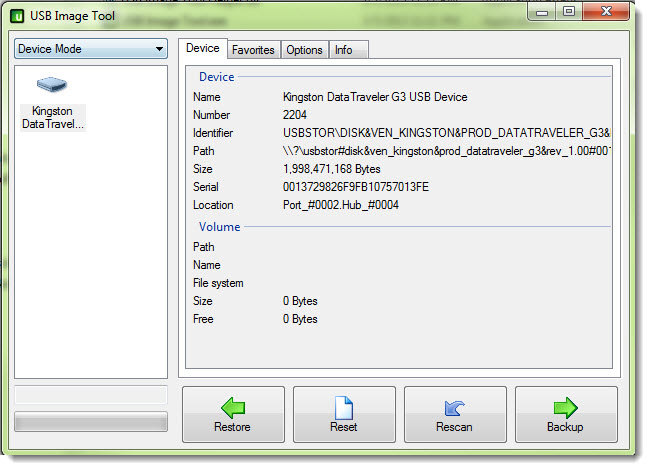Click the Reset button label
650x470 pixels.
344,427
